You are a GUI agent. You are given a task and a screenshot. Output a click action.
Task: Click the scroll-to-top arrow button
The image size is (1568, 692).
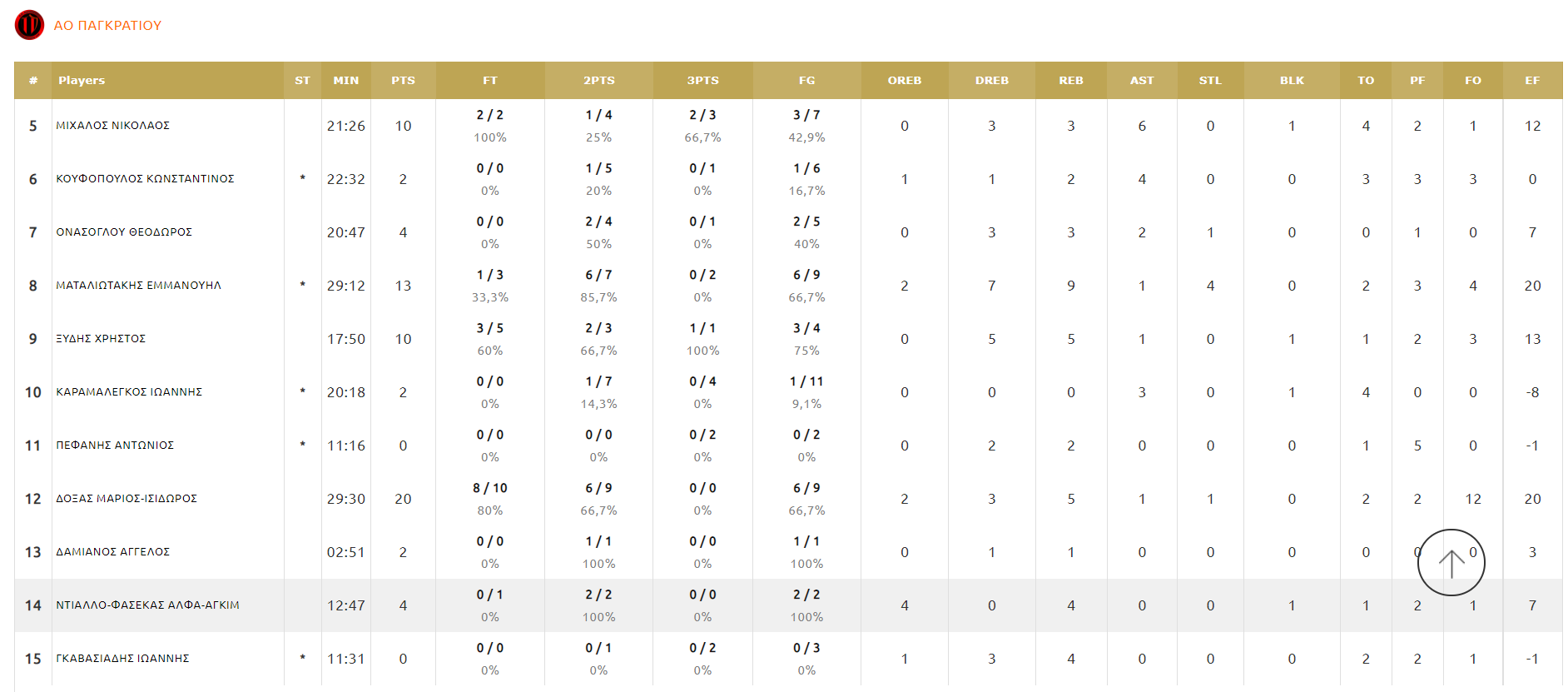(1451, 563)
